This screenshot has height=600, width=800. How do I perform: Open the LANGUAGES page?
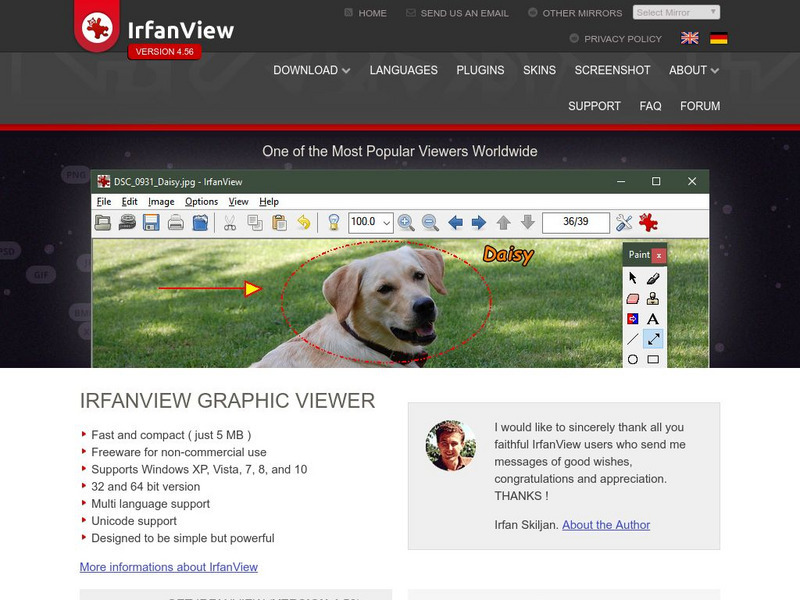pyautogui.click(x=404, y=70)
